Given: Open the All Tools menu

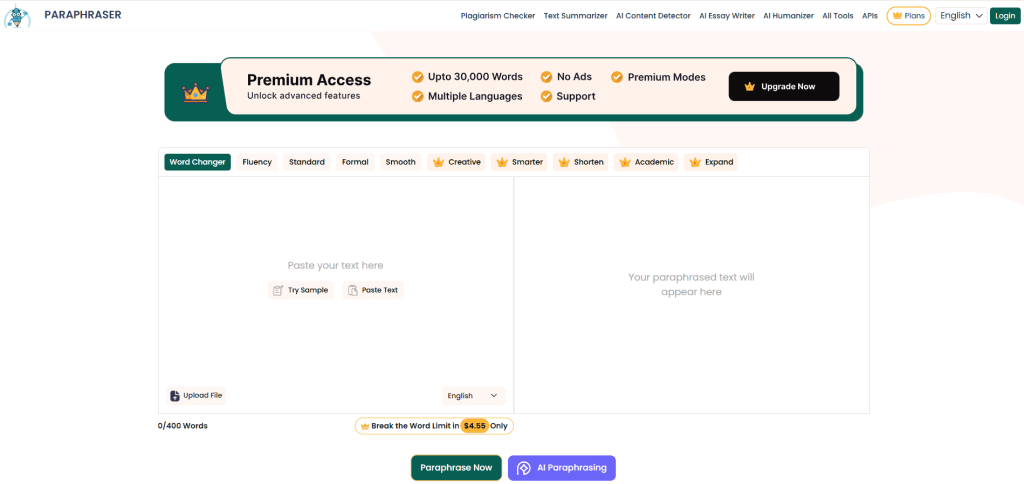Looking at the screenshot, I should click(x=837, y=16).
